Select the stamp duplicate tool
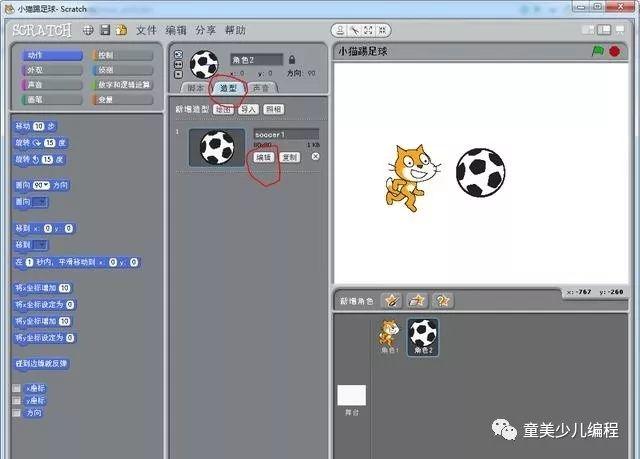 340,30
